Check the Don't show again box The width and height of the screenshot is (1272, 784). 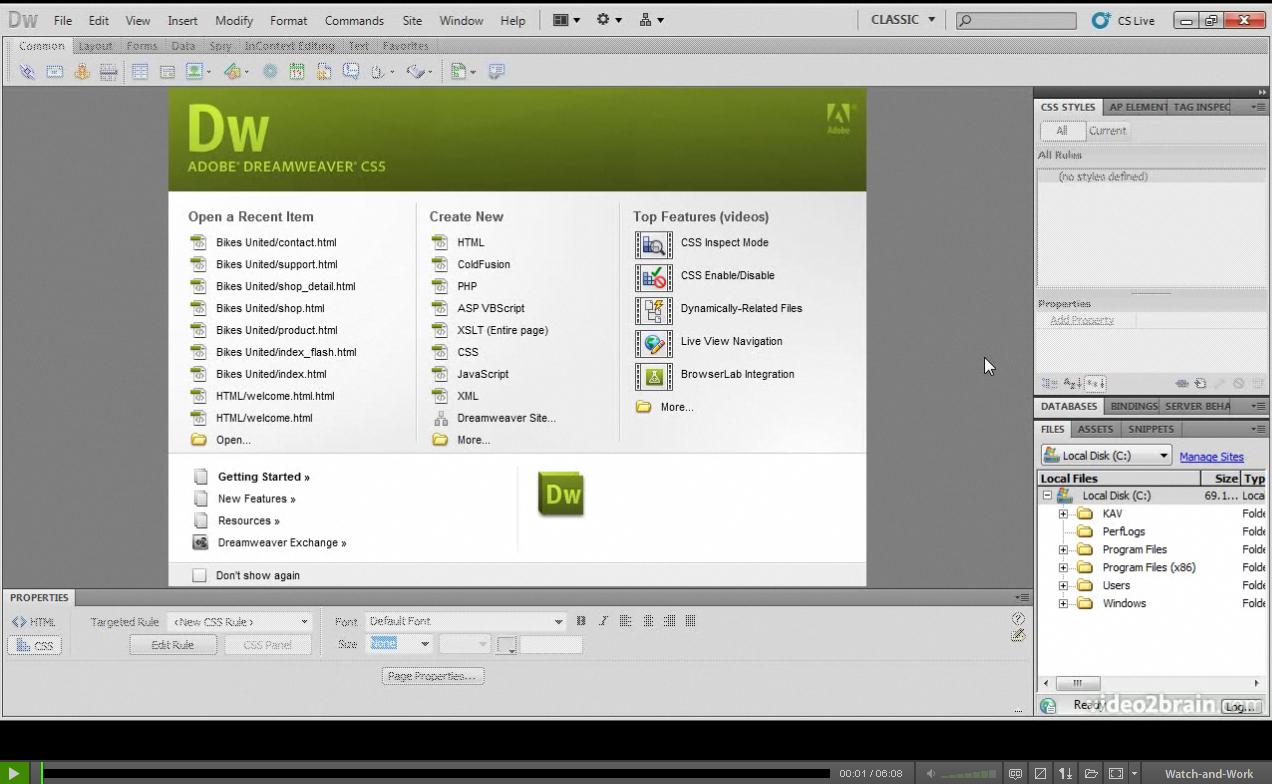(199, 575)
